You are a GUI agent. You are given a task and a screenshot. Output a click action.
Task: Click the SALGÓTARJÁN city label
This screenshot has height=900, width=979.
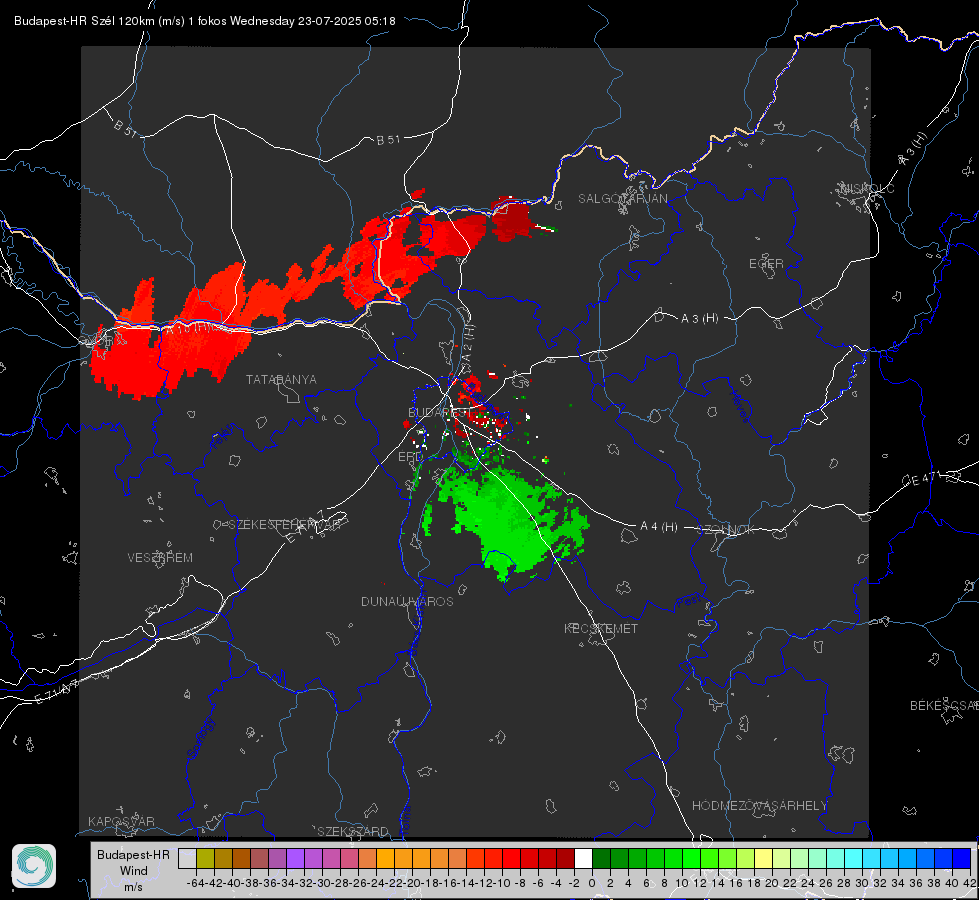[622, 199]
